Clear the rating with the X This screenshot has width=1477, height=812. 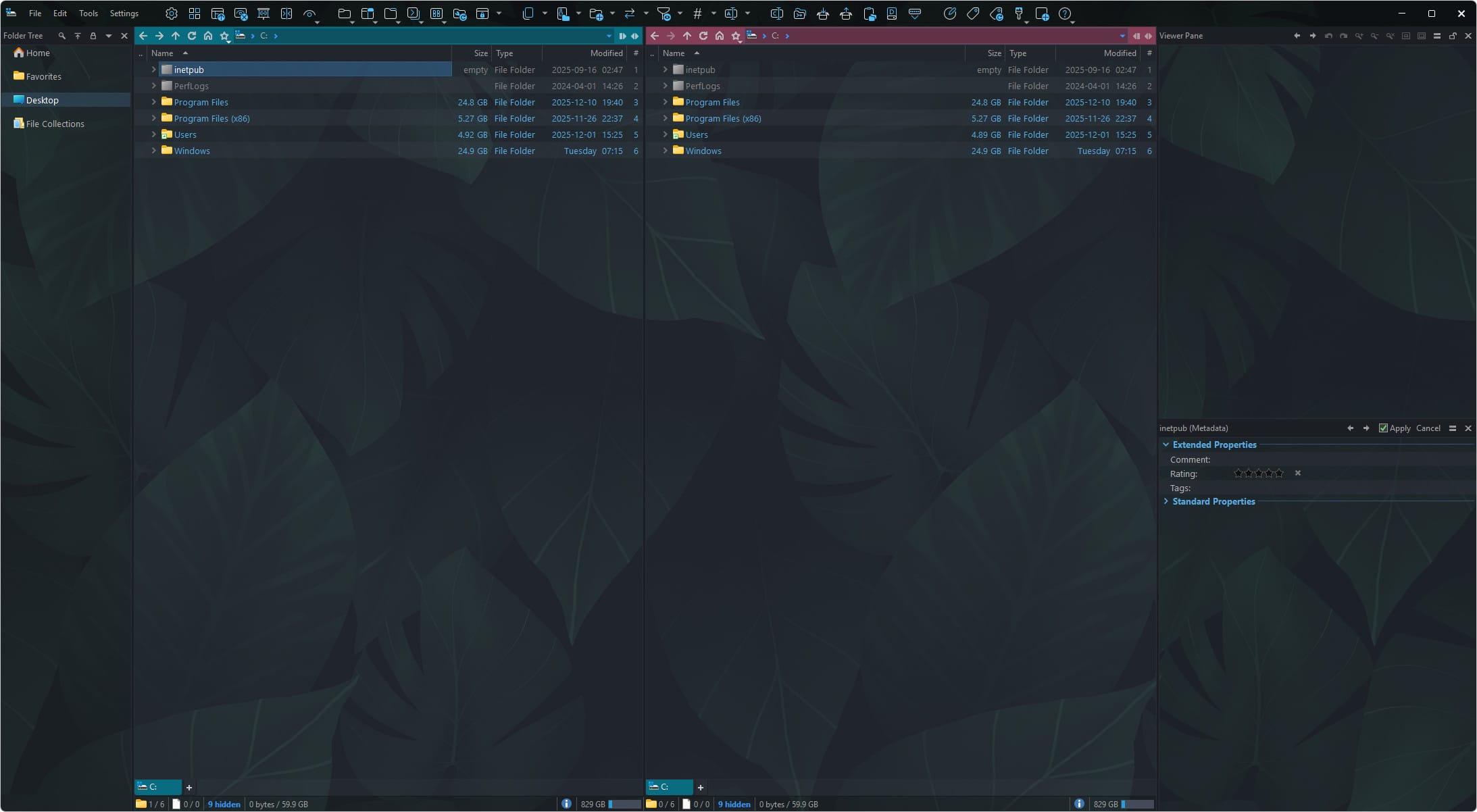tap(1298, 473)
